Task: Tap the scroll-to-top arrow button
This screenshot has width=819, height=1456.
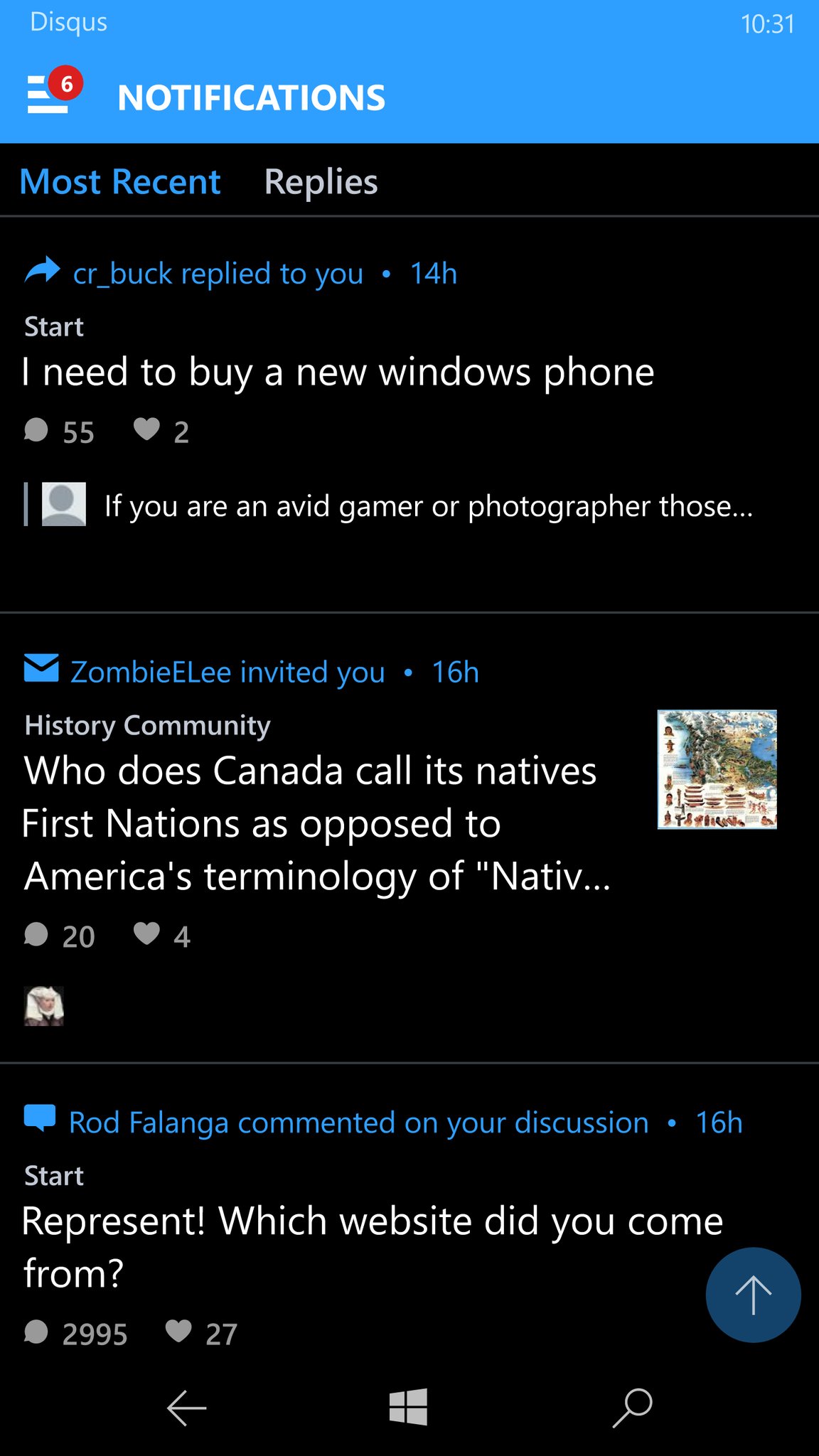Action: tap(753, 1295)
